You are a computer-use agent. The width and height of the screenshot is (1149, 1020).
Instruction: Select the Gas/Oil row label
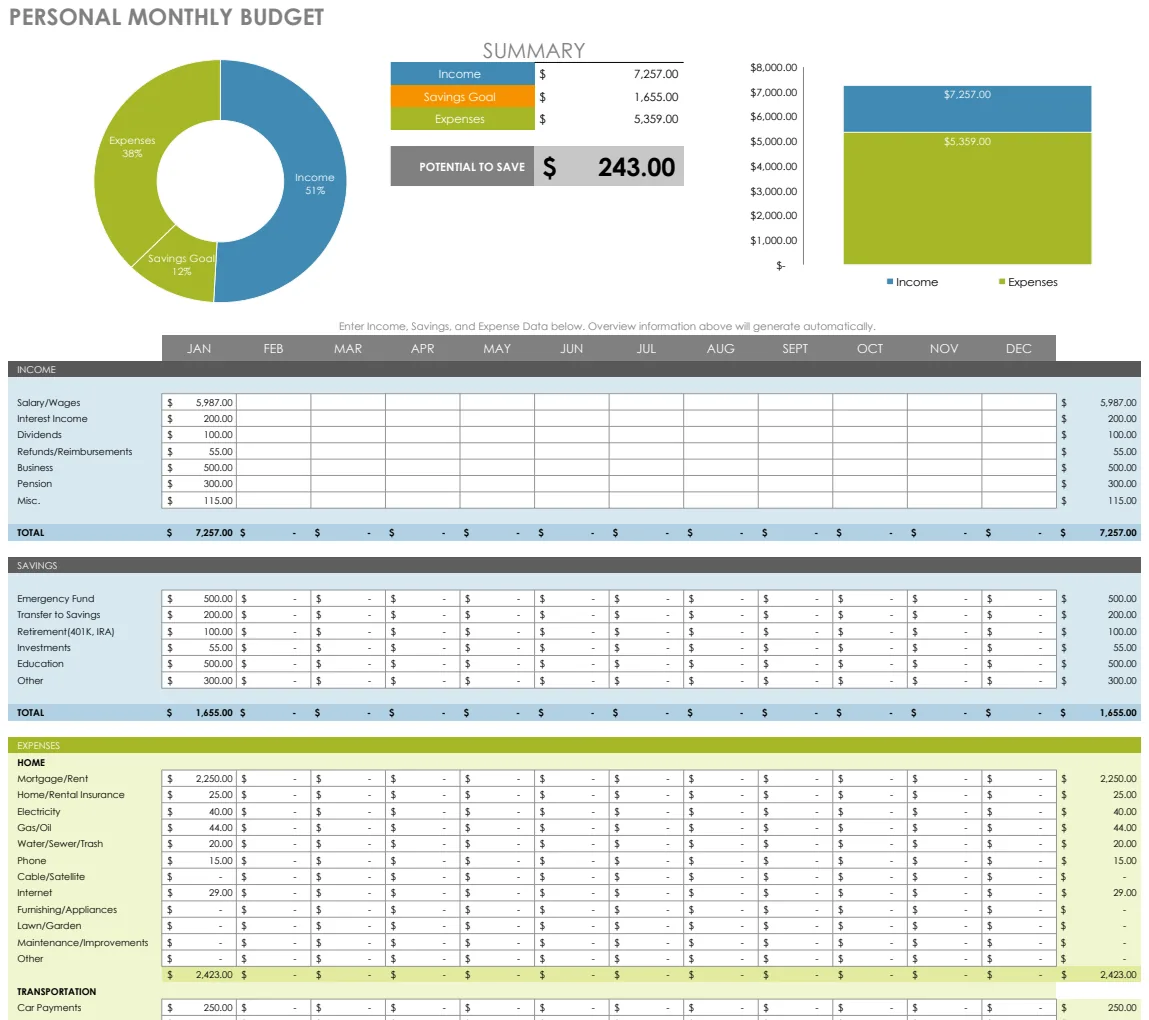(x=34, y=828)
